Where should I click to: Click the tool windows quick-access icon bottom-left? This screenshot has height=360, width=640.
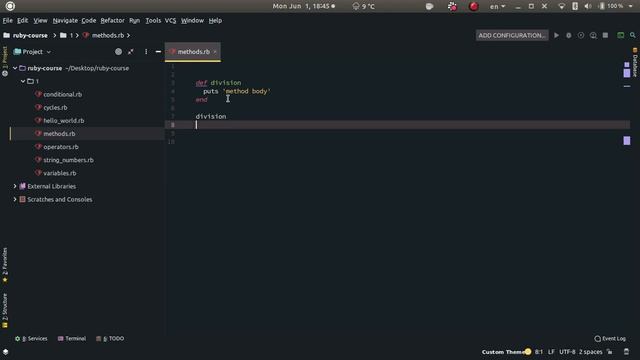(5, 351)
